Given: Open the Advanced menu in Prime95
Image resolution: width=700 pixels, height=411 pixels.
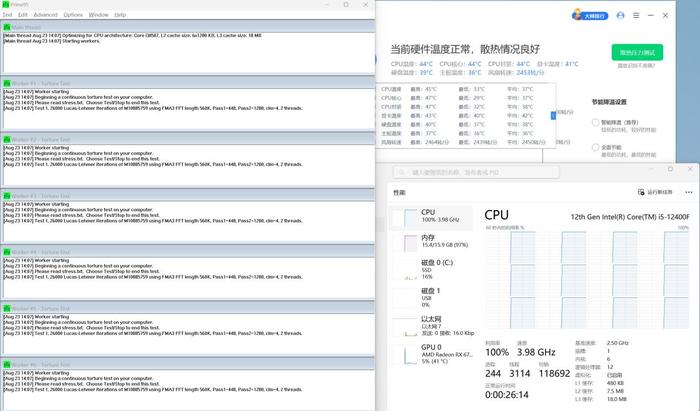Looking at the screenshot, I should tap(46, 15).
